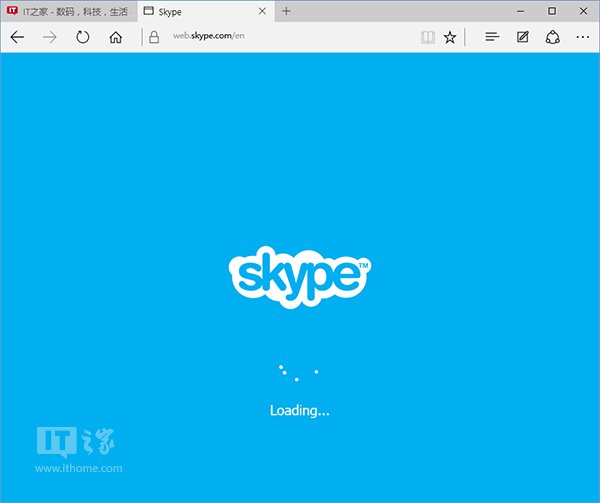Click the Skype logo on the page
600x503 pixels.
(300, 277)
